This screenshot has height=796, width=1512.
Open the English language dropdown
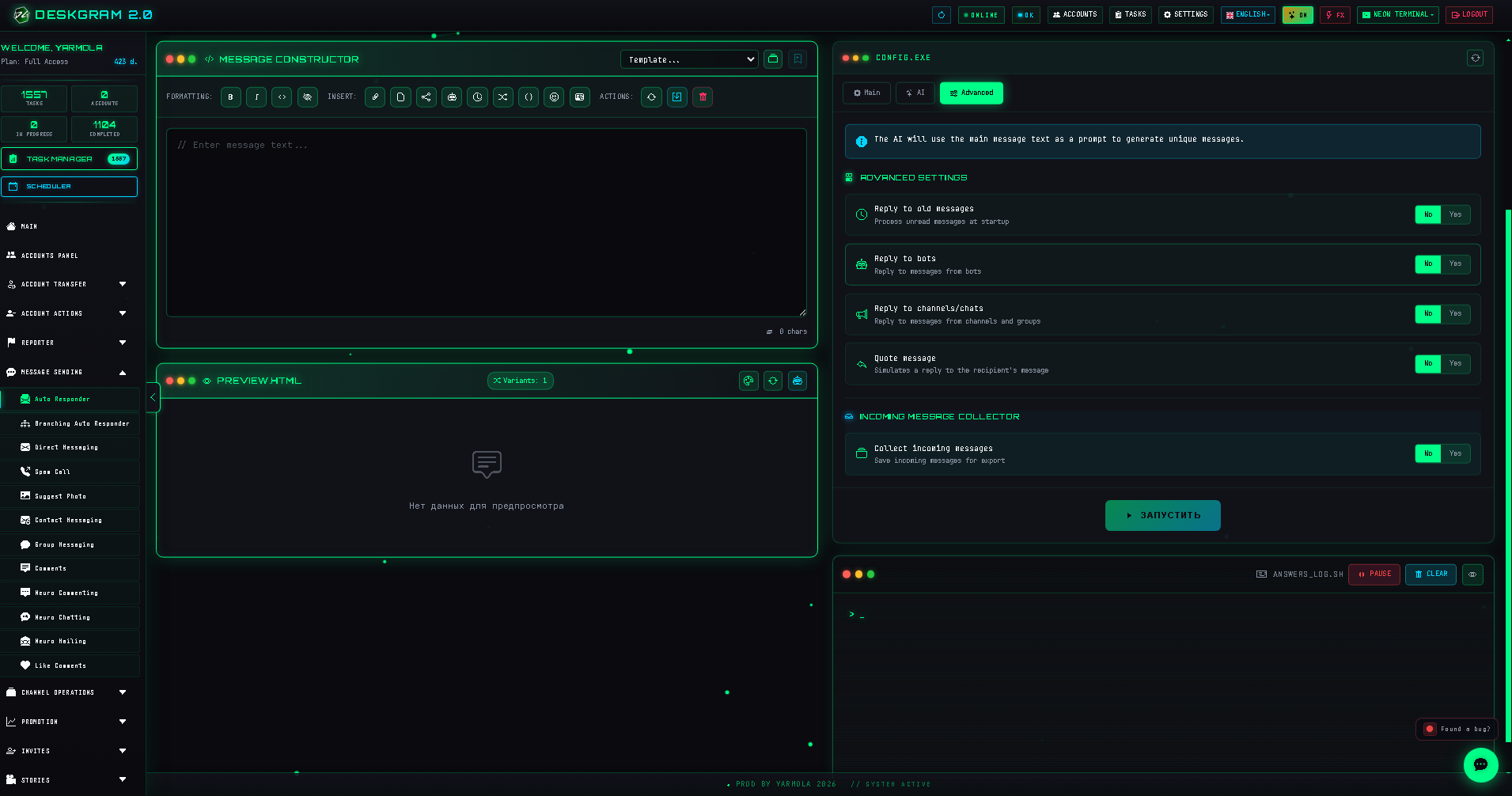[1248, 14]
